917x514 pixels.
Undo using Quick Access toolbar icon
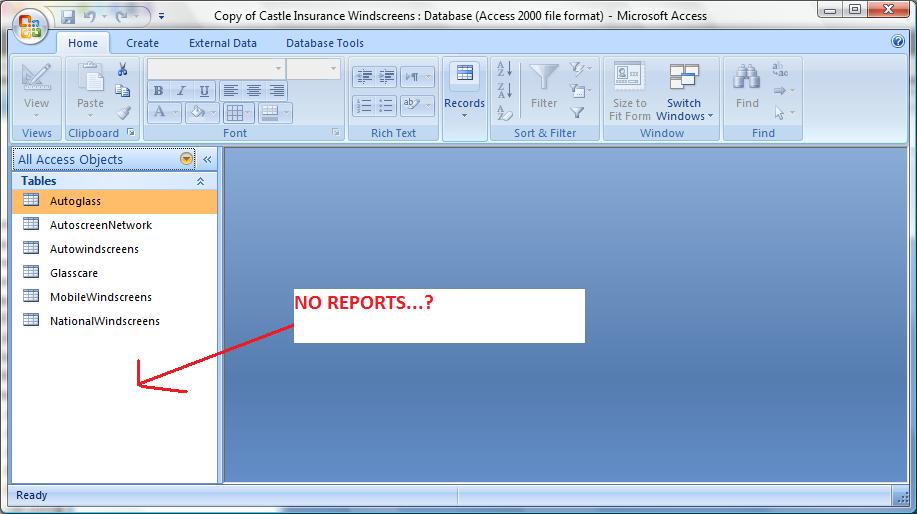(89, 16)
